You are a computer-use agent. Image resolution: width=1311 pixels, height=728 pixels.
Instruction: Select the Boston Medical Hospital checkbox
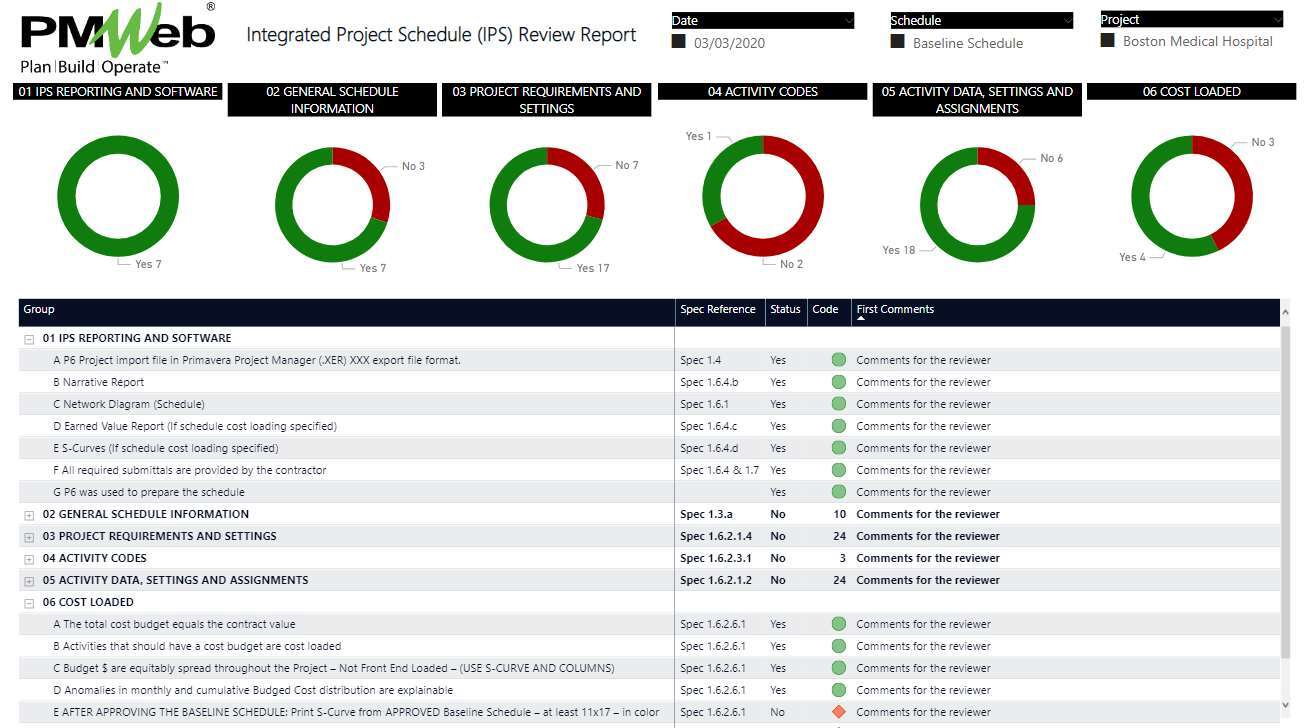tap(1108, 41)
